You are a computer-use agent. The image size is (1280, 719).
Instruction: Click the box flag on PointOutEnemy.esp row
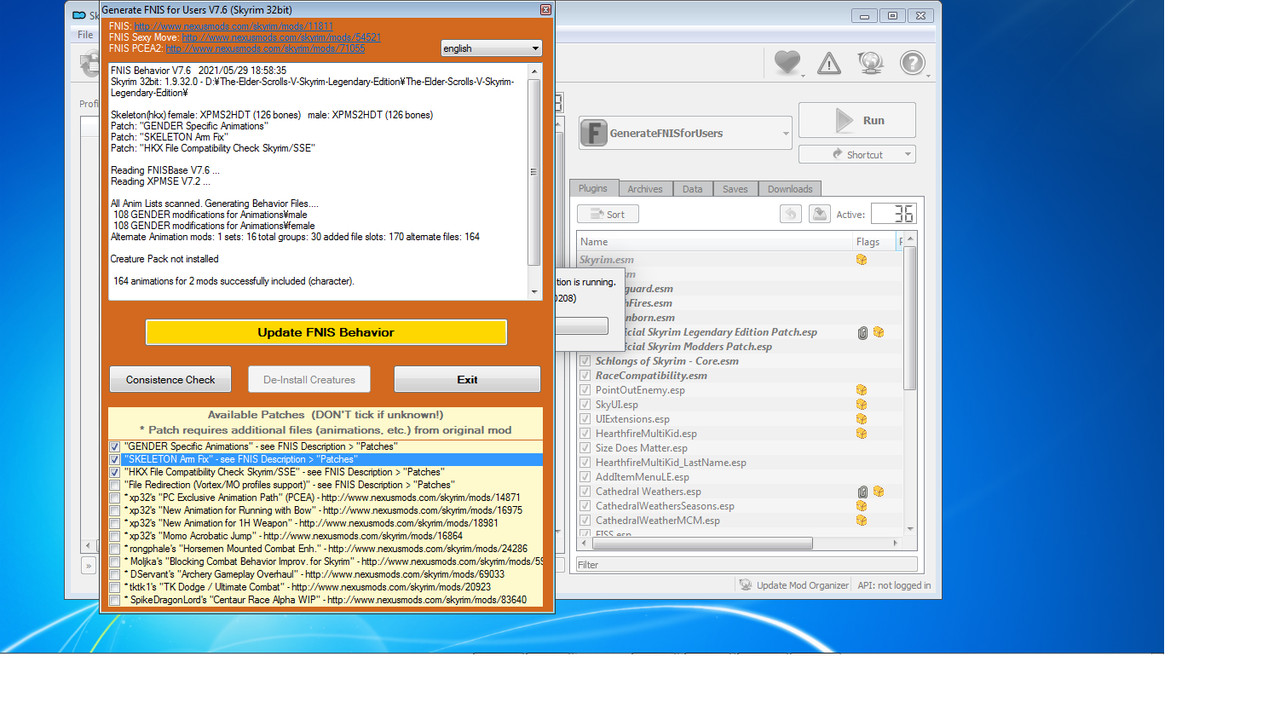(x=861, y=390)
